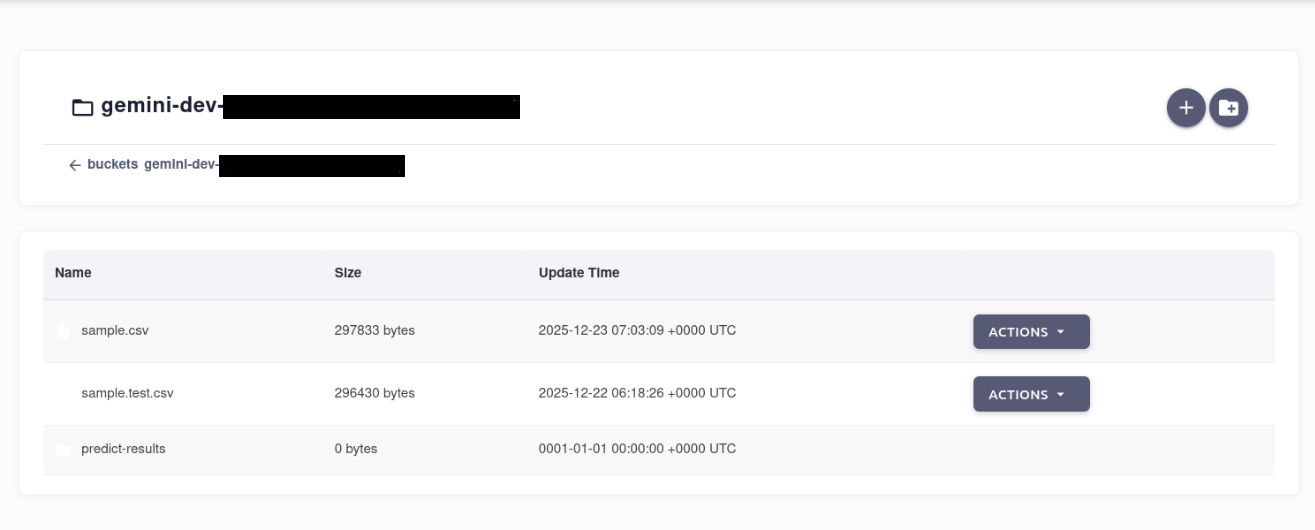Expand the ACTIONS menu for sample.test.csv
This screenshot has width=1315, height=530.
[1031, 394]
